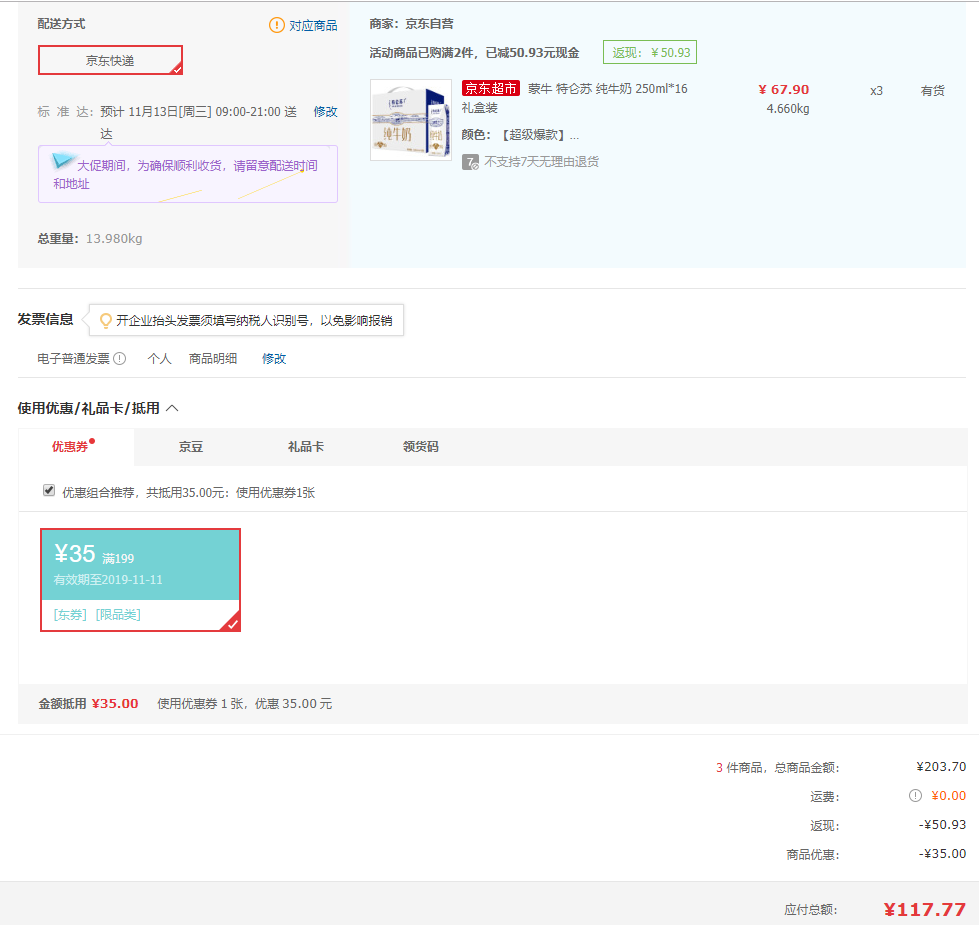Click the 返现 ¥50.93 green tag
This screenshot has height=925, width=979.
click(x=650, y=52)
